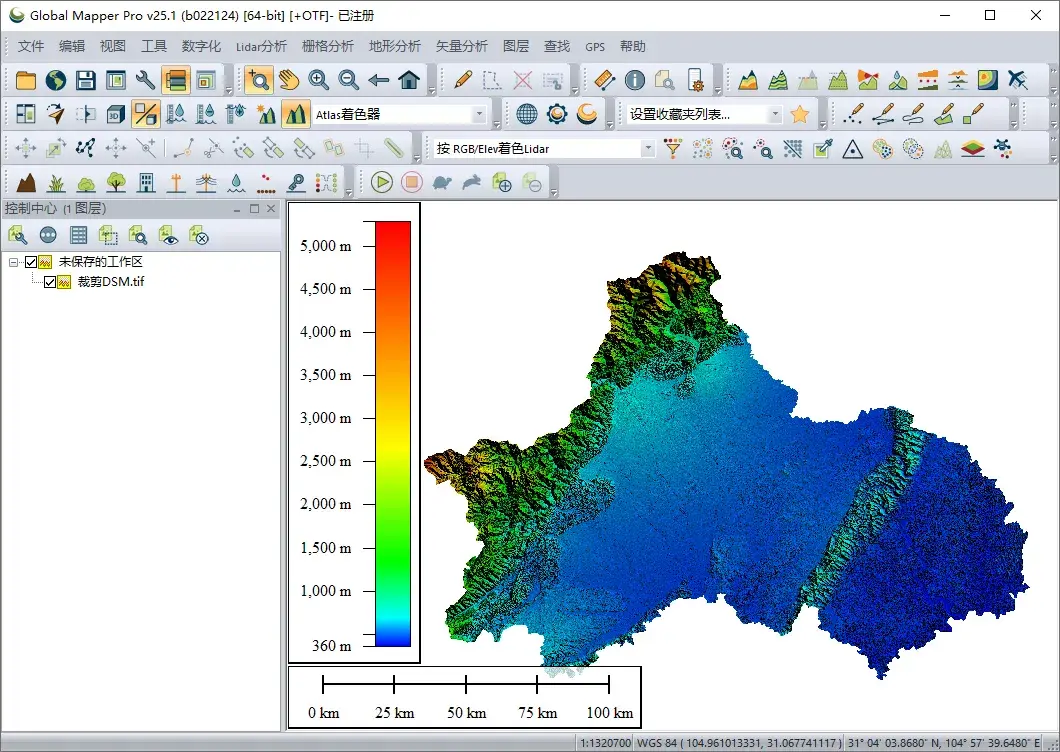Open the 文件 menu
Image resolution: width=1060 pixels, height=752 pixels.
(x=31, y=46)
